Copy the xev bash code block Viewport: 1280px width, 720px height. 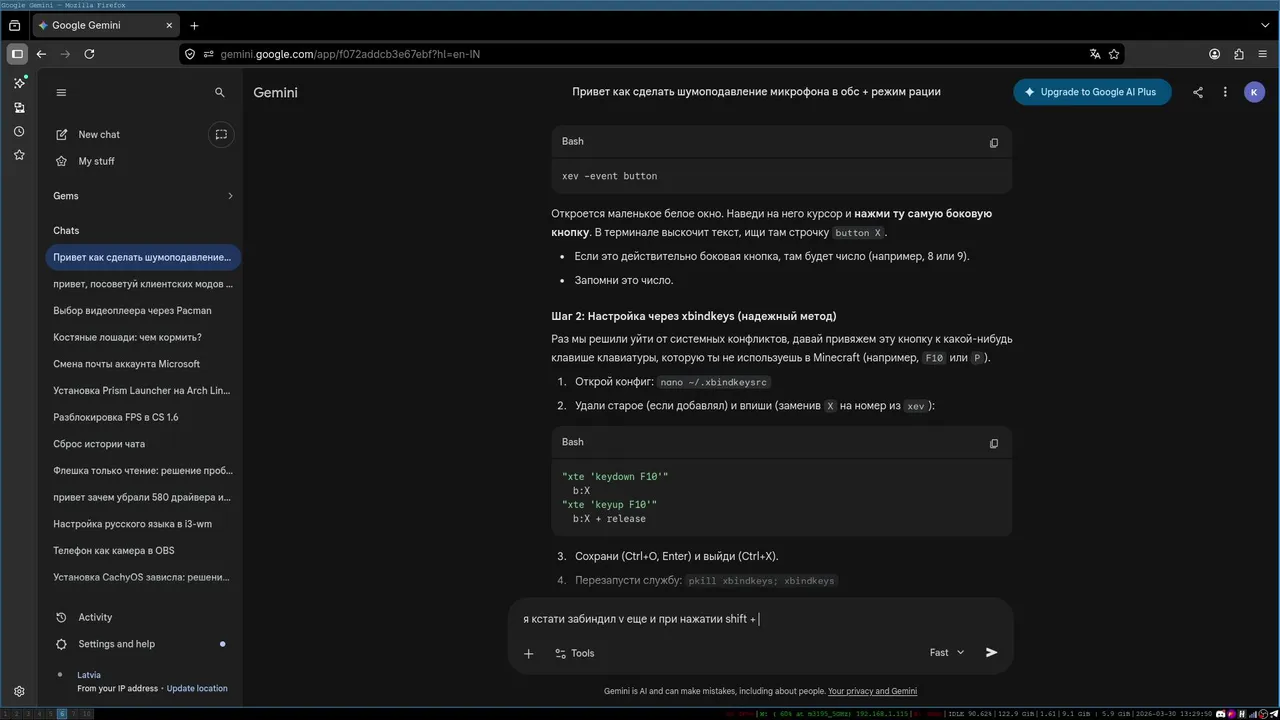pyautogui.click(x=993, y=143)
